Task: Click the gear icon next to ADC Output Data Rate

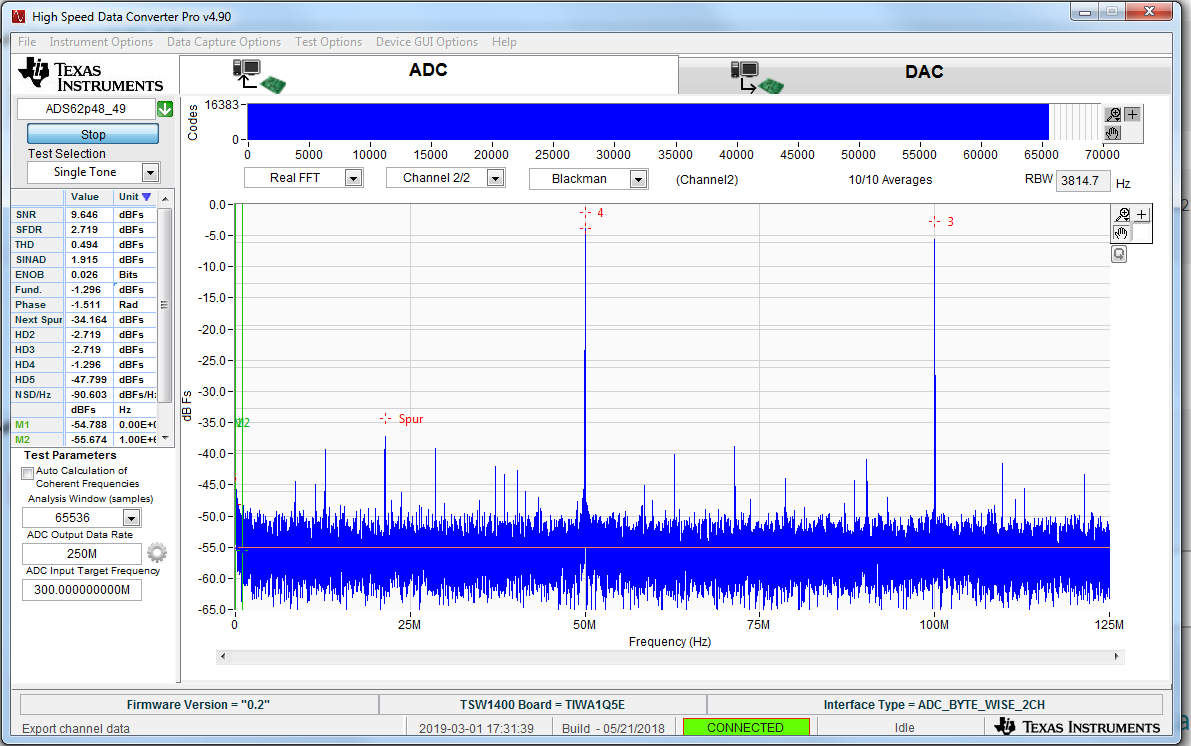Action: (x=156, y=552)
